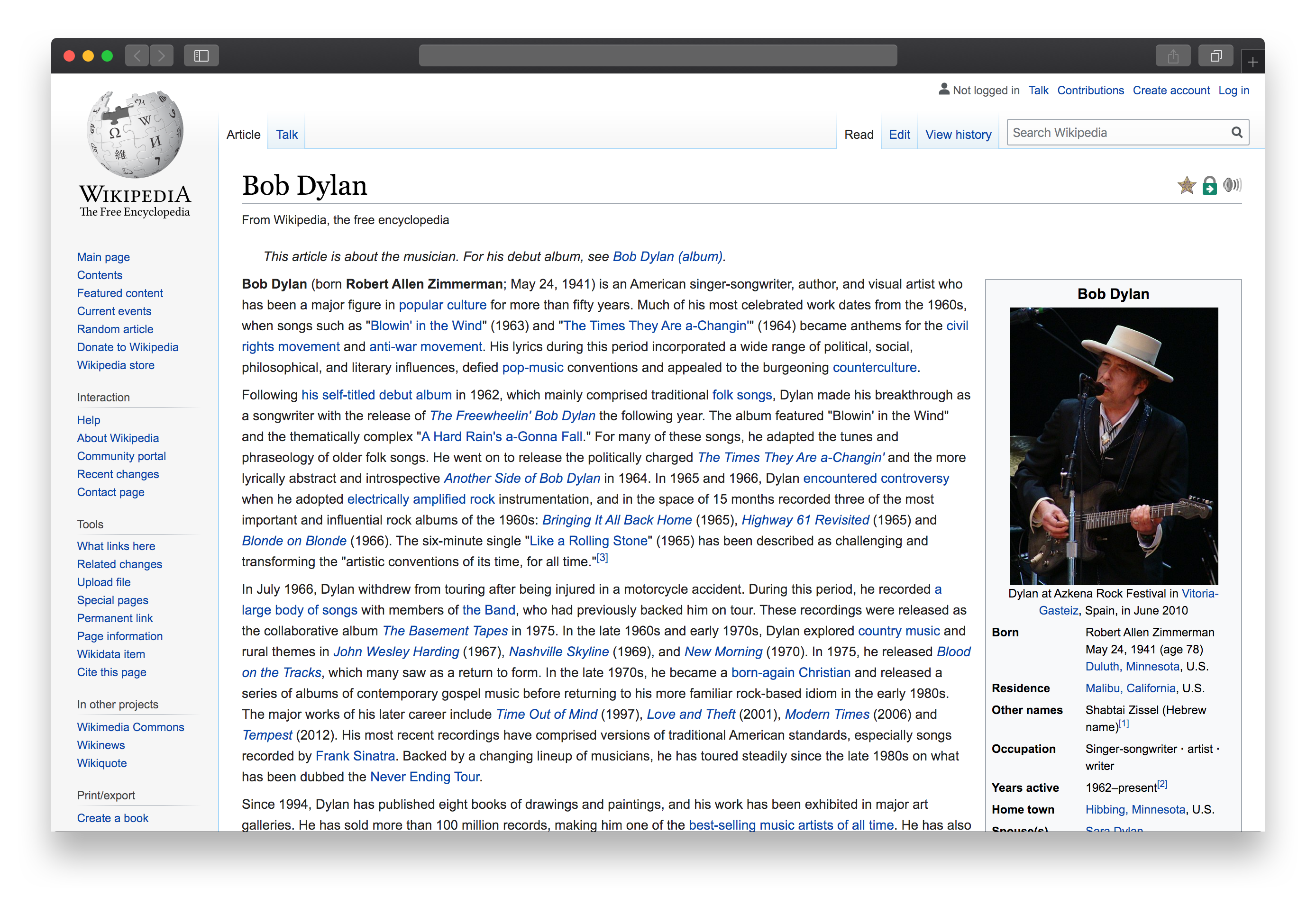Open the user Talk link at top
The height and width of the screenshot is (905, 1316).
(1039, 90)
